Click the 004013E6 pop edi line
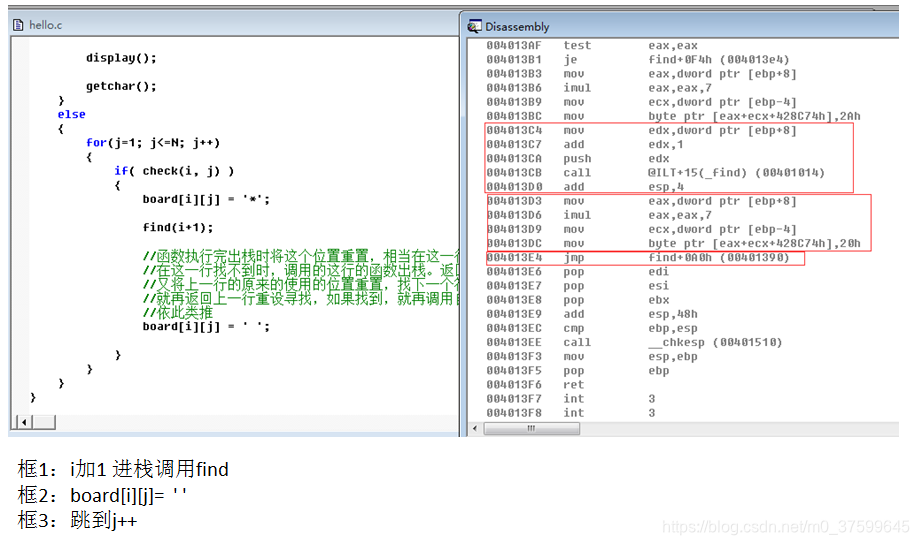This screenshot has width=919, height=545. (x=578, y=272)
